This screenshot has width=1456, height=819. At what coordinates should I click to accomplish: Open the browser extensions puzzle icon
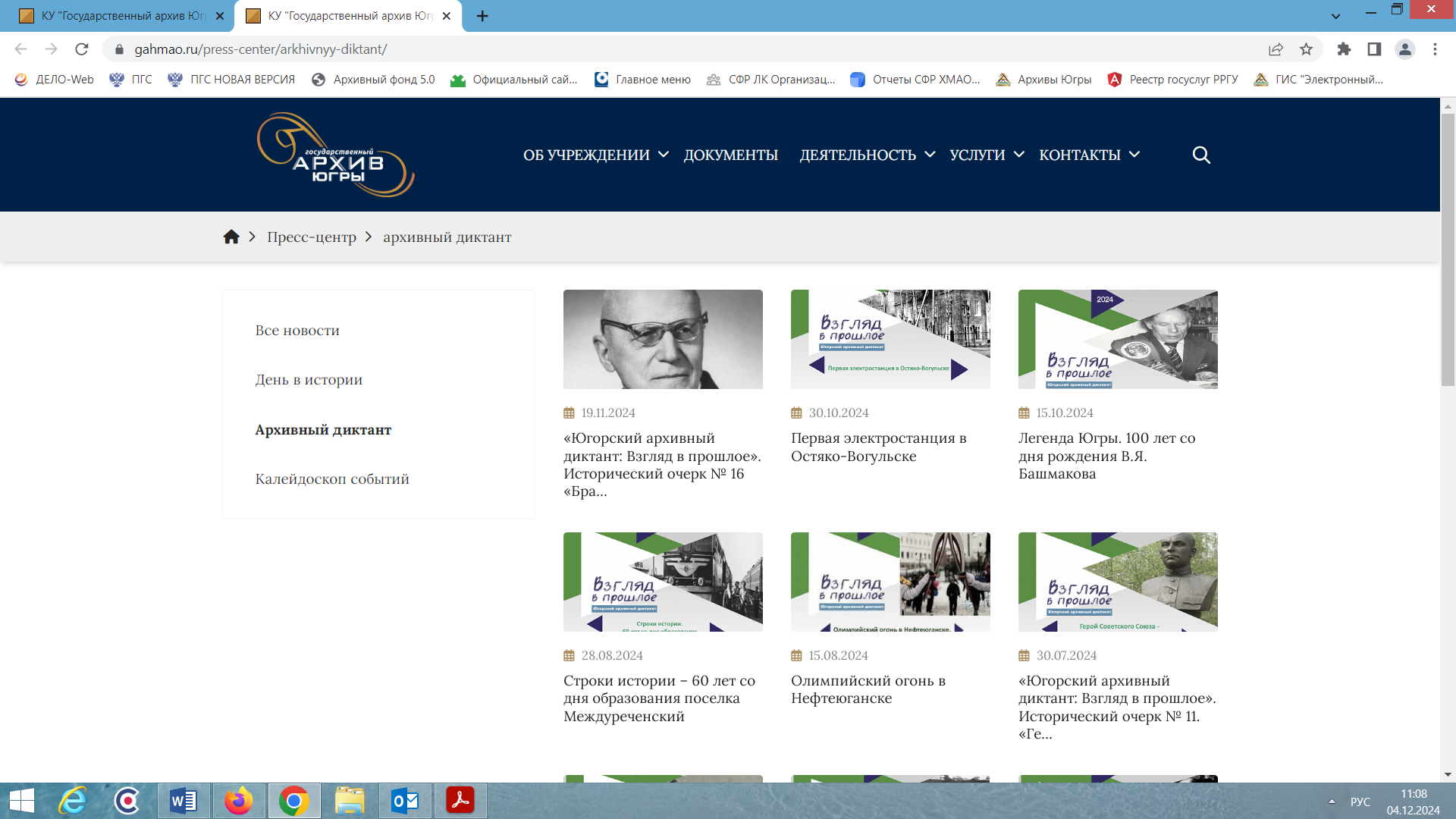[1344, 49]
